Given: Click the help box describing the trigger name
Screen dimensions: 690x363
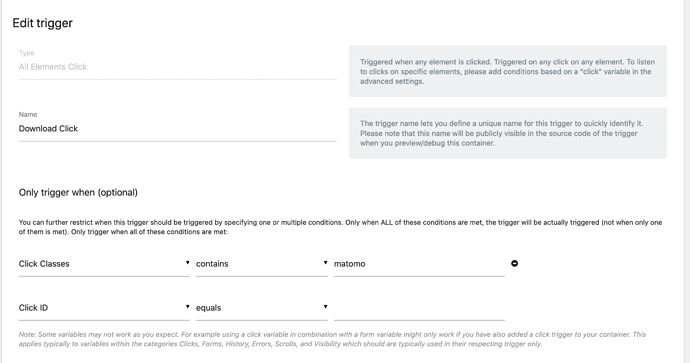Looking at the screenshot, I should click(508, 133).
